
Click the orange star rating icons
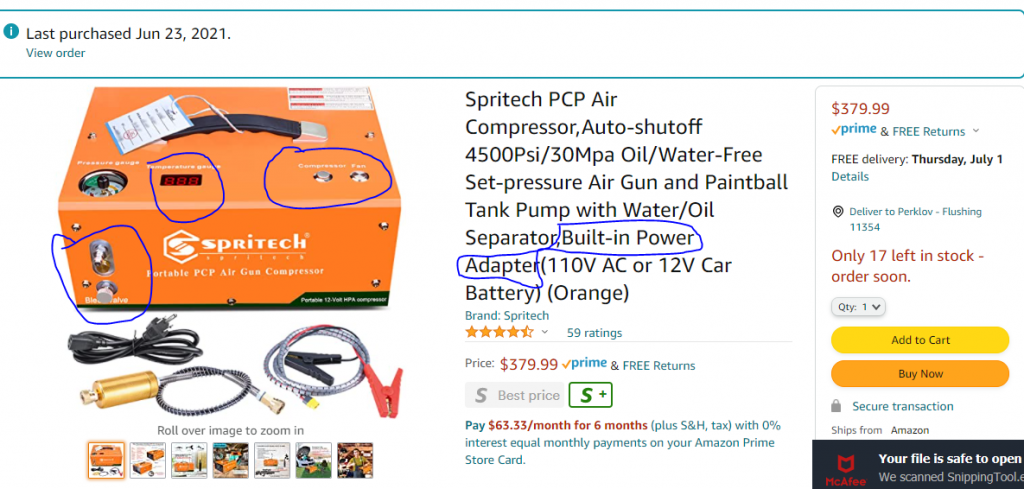click(x=499, y=332)
